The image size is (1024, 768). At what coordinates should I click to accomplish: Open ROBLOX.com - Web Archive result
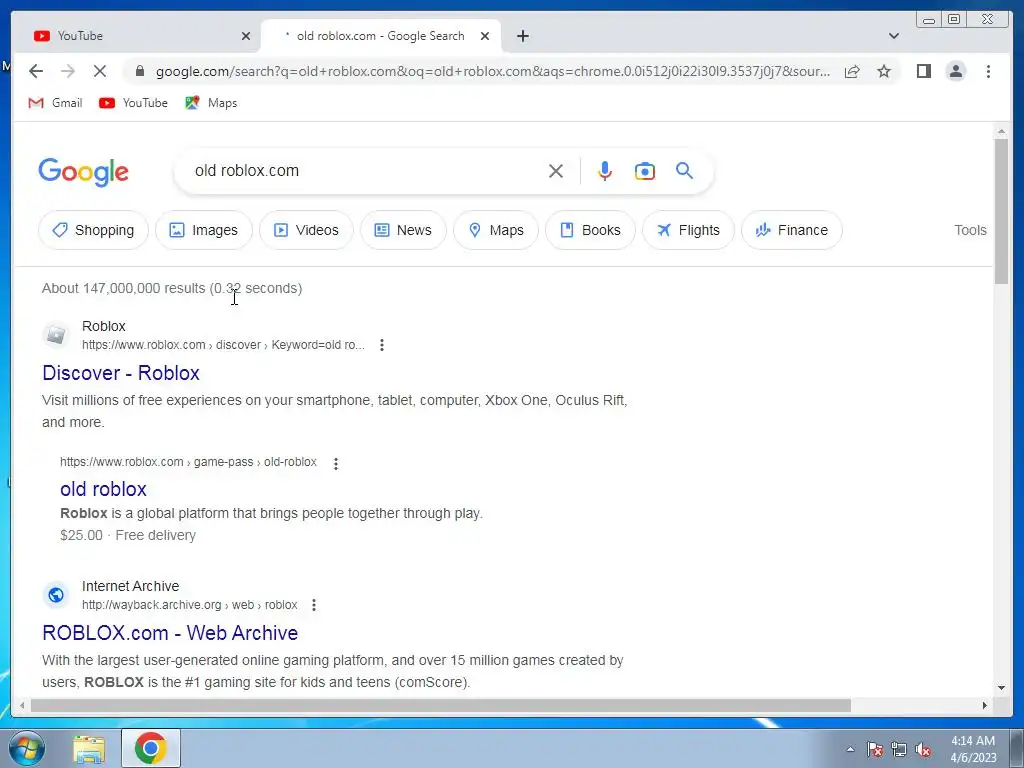tap(170, 633)
